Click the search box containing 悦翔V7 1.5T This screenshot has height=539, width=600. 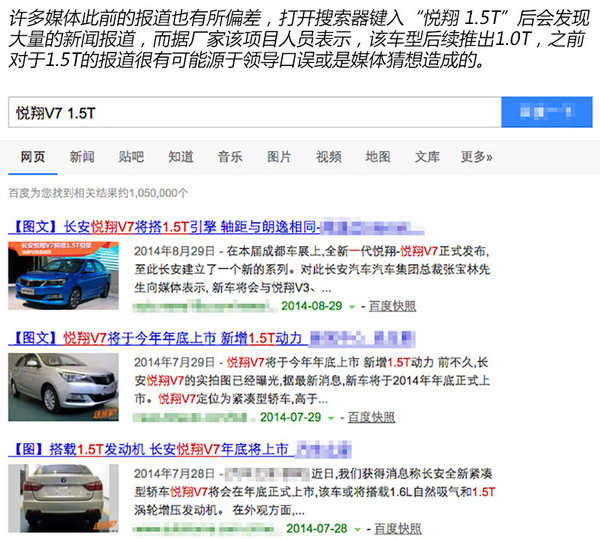point(250,112)
